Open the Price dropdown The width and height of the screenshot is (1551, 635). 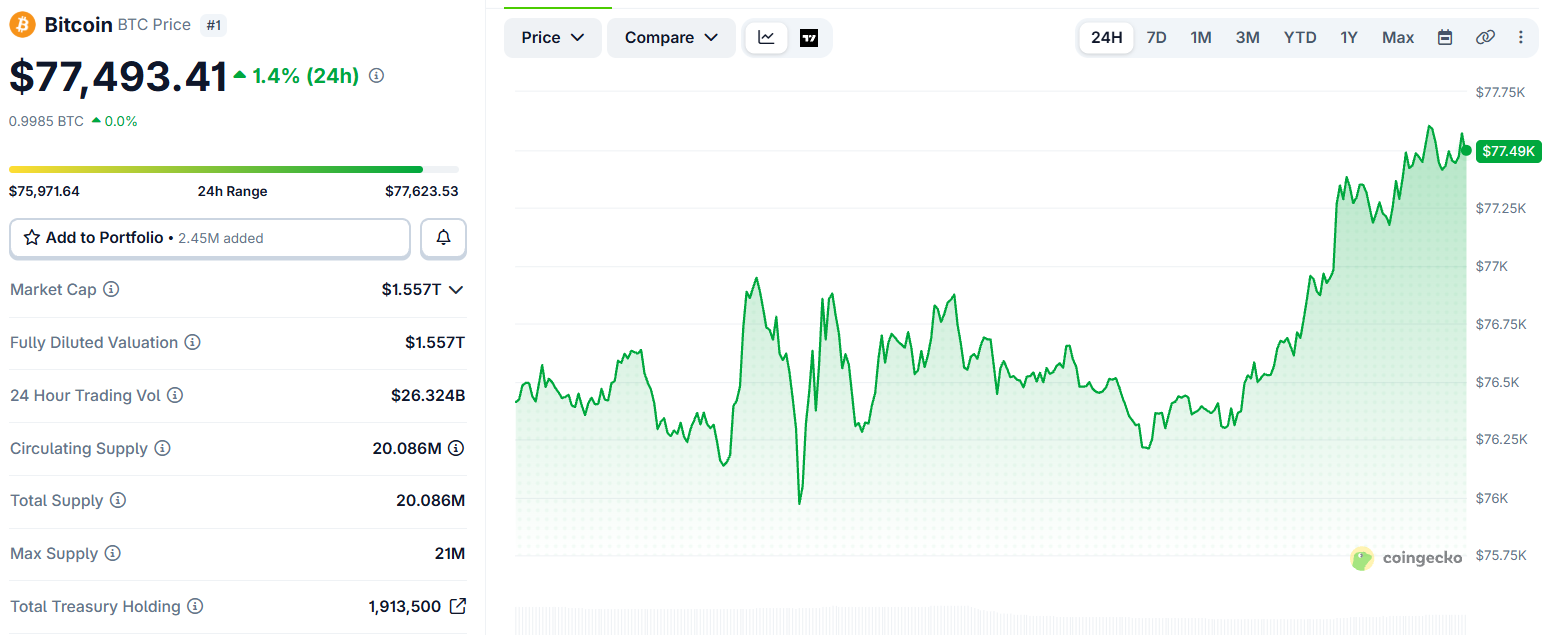553,38
